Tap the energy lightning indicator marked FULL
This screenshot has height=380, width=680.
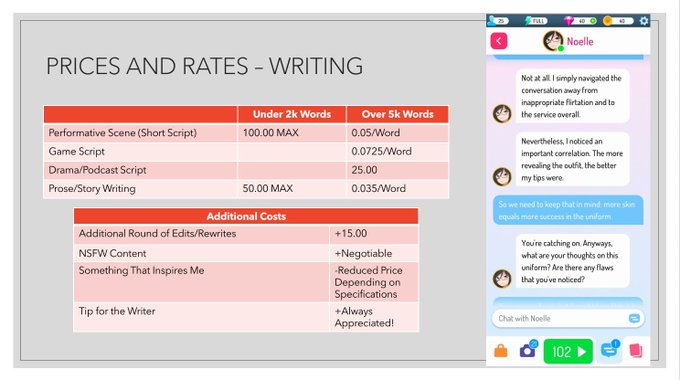click(x=536, y=21)
